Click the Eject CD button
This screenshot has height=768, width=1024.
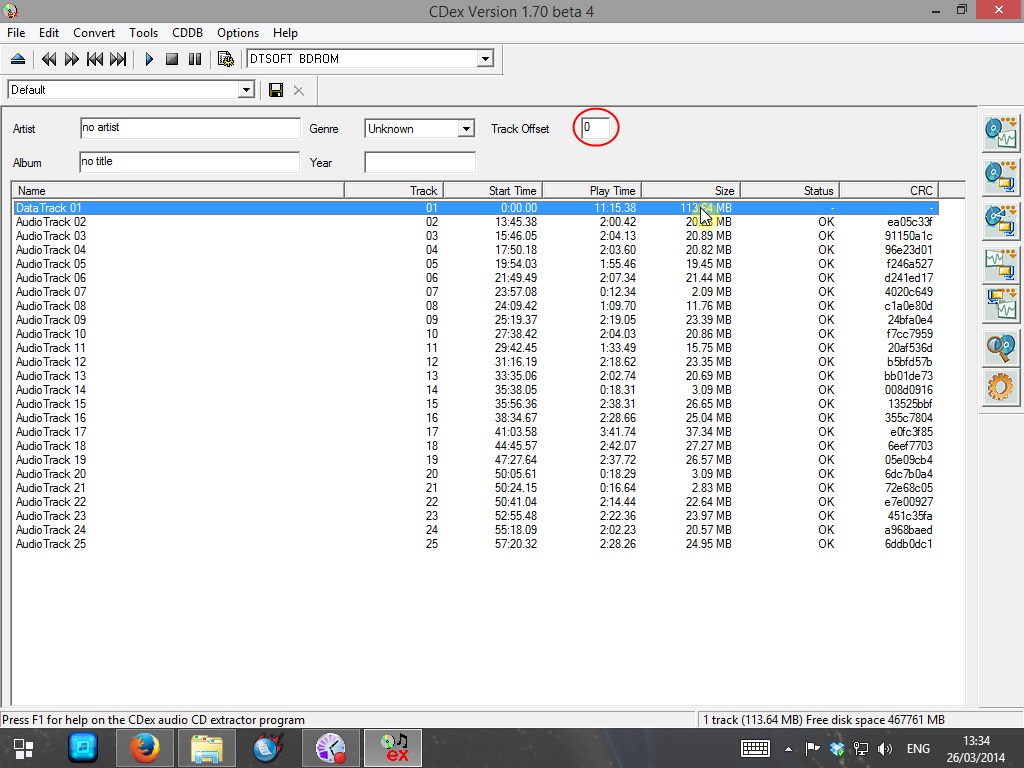click(x=18, y=59)
